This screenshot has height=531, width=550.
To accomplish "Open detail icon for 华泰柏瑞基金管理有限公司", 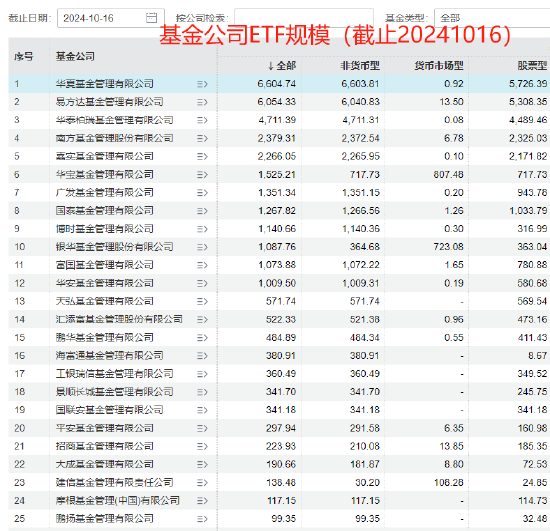I will (202, 120).
